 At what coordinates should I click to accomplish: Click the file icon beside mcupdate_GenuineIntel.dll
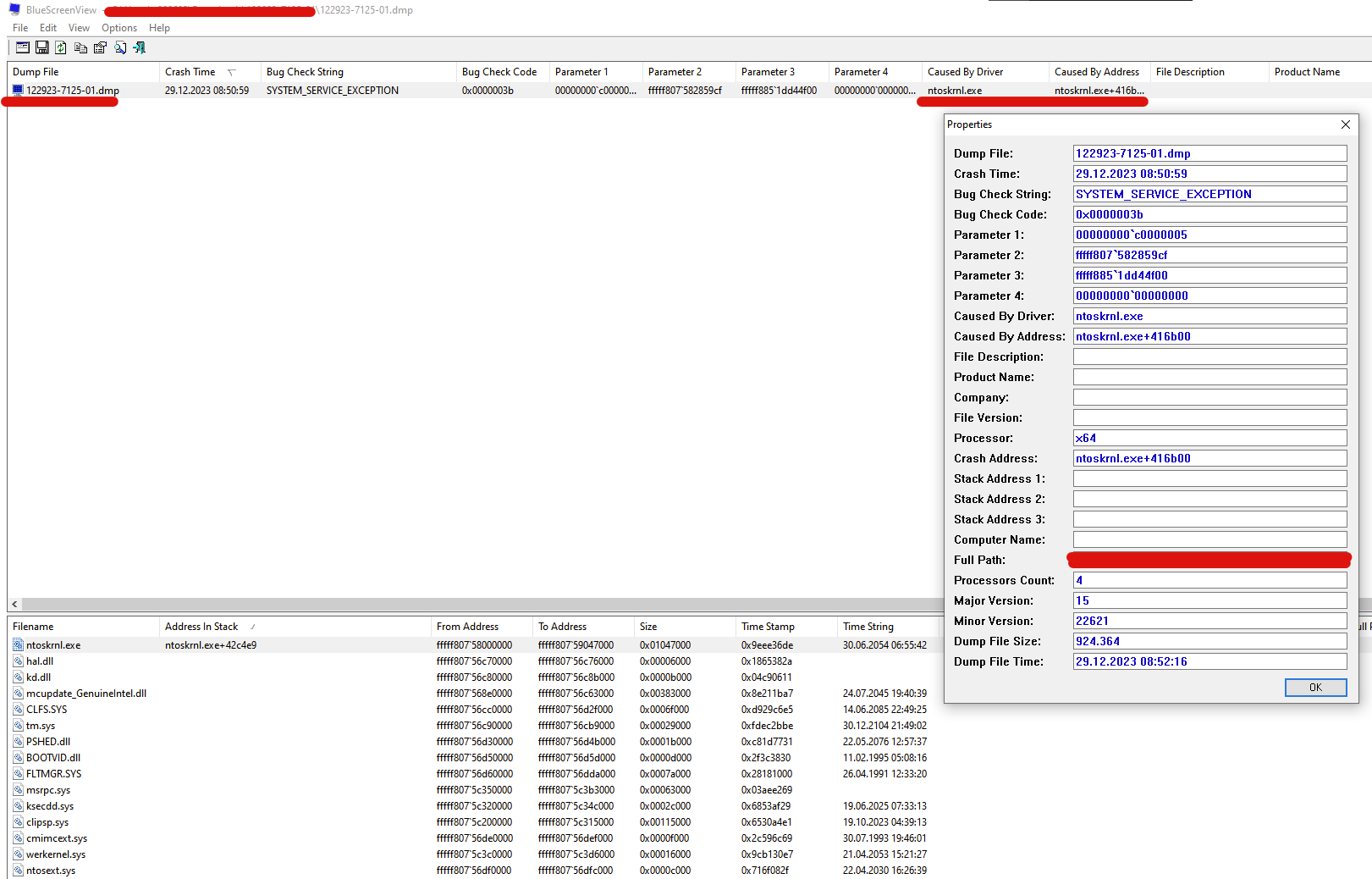click(18, 694)
